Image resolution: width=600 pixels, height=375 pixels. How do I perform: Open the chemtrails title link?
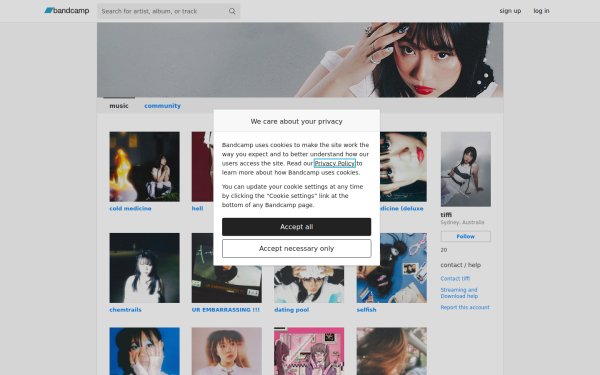[126, 310]
